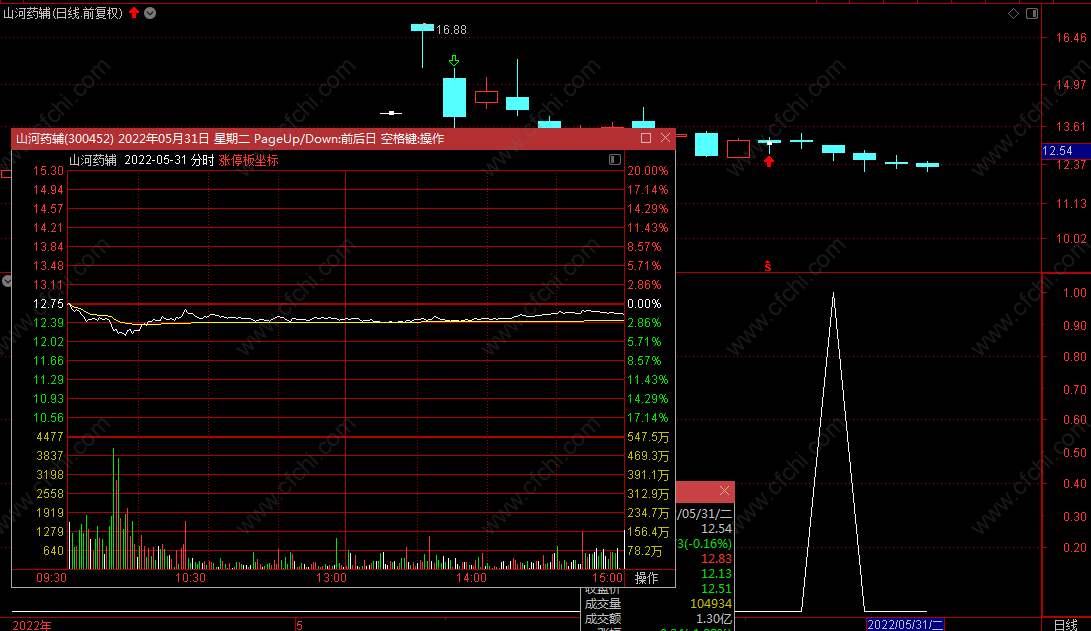
Task: Click the 山河药辅(日线.前复权) chart title
Action: pyautogui.click(x=63, y=13)
